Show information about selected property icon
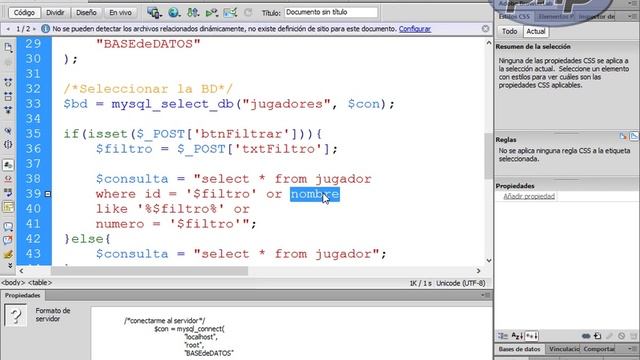This screenshot has width=640, height=360. [623, 137]
